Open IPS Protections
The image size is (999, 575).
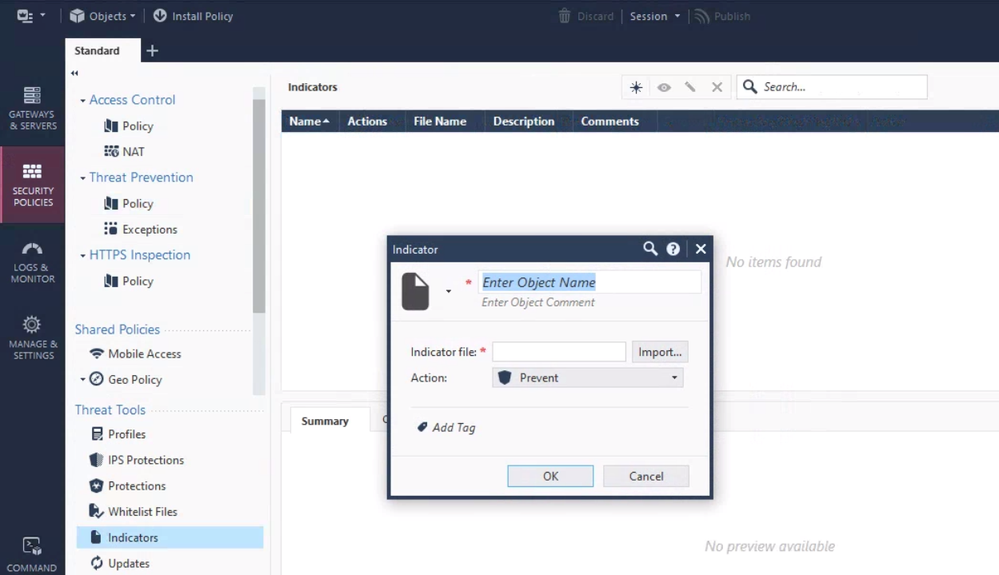coord(137,460)
